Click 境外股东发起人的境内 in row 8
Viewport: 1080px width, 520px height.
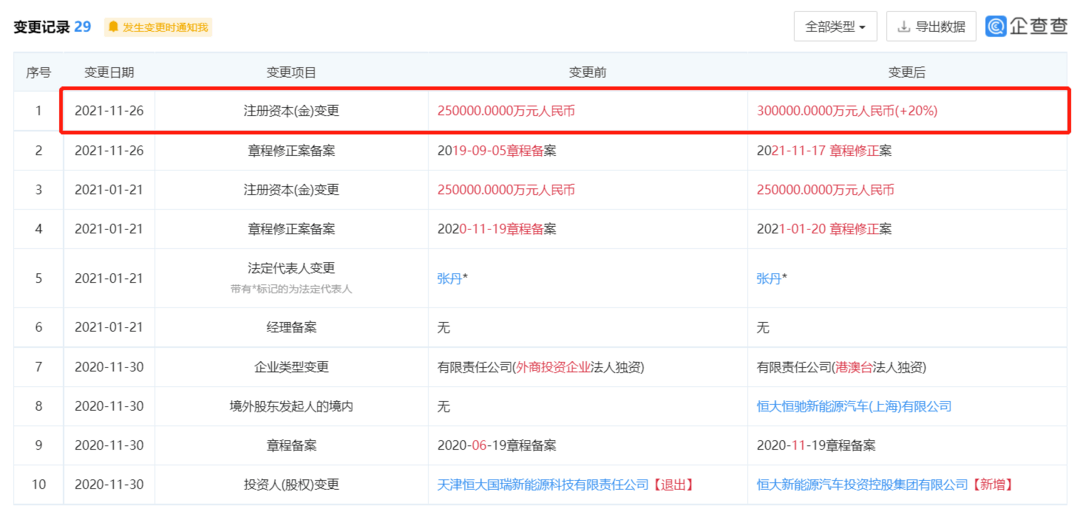click(x=291, y=406)
